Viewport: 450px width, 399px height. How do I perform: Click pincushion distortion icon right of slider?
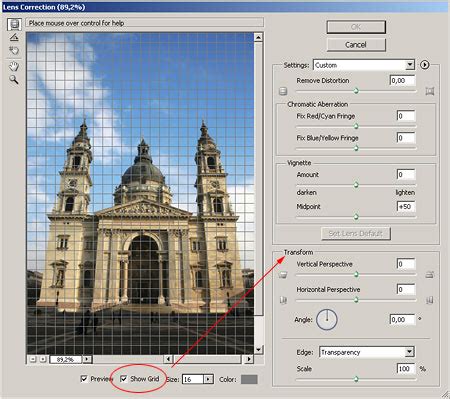tap(430, 91)
